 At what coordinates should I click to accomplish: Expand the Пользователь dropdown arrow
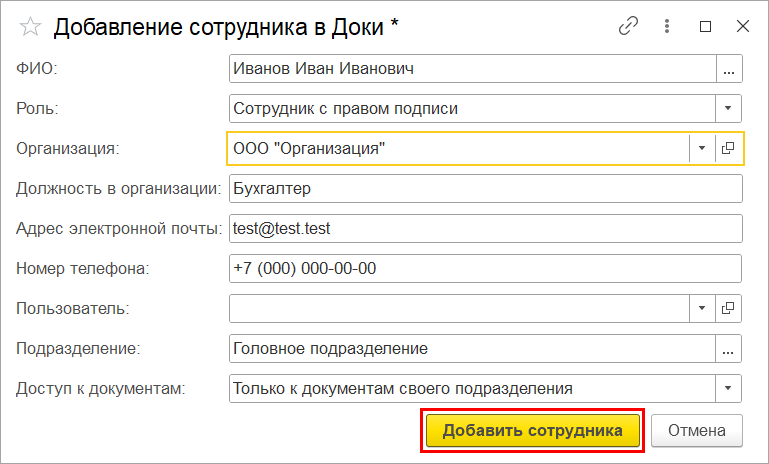tap(702, 309)
